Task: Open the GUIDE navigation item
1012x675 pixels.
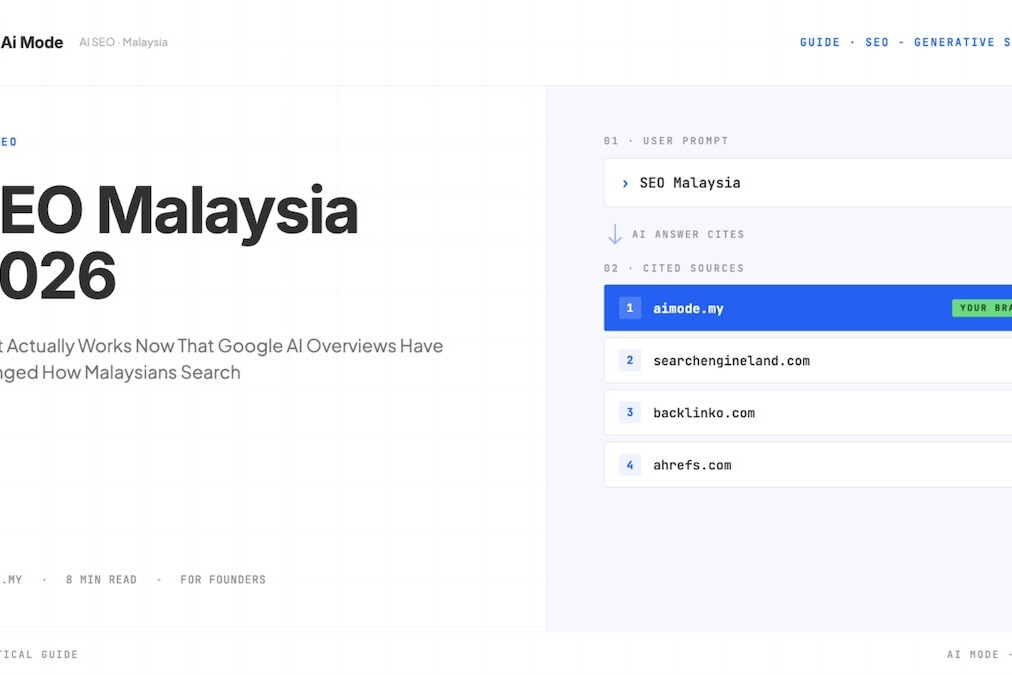Action: (820, 42)
